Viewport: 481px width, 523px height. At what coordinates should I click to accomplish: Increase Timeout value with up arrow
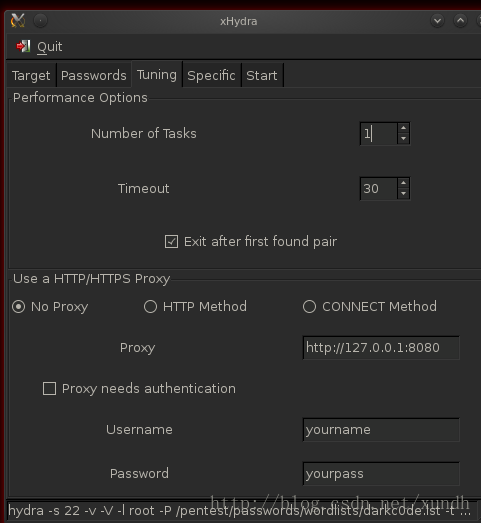pyautogui.click(x=404, y=183)
